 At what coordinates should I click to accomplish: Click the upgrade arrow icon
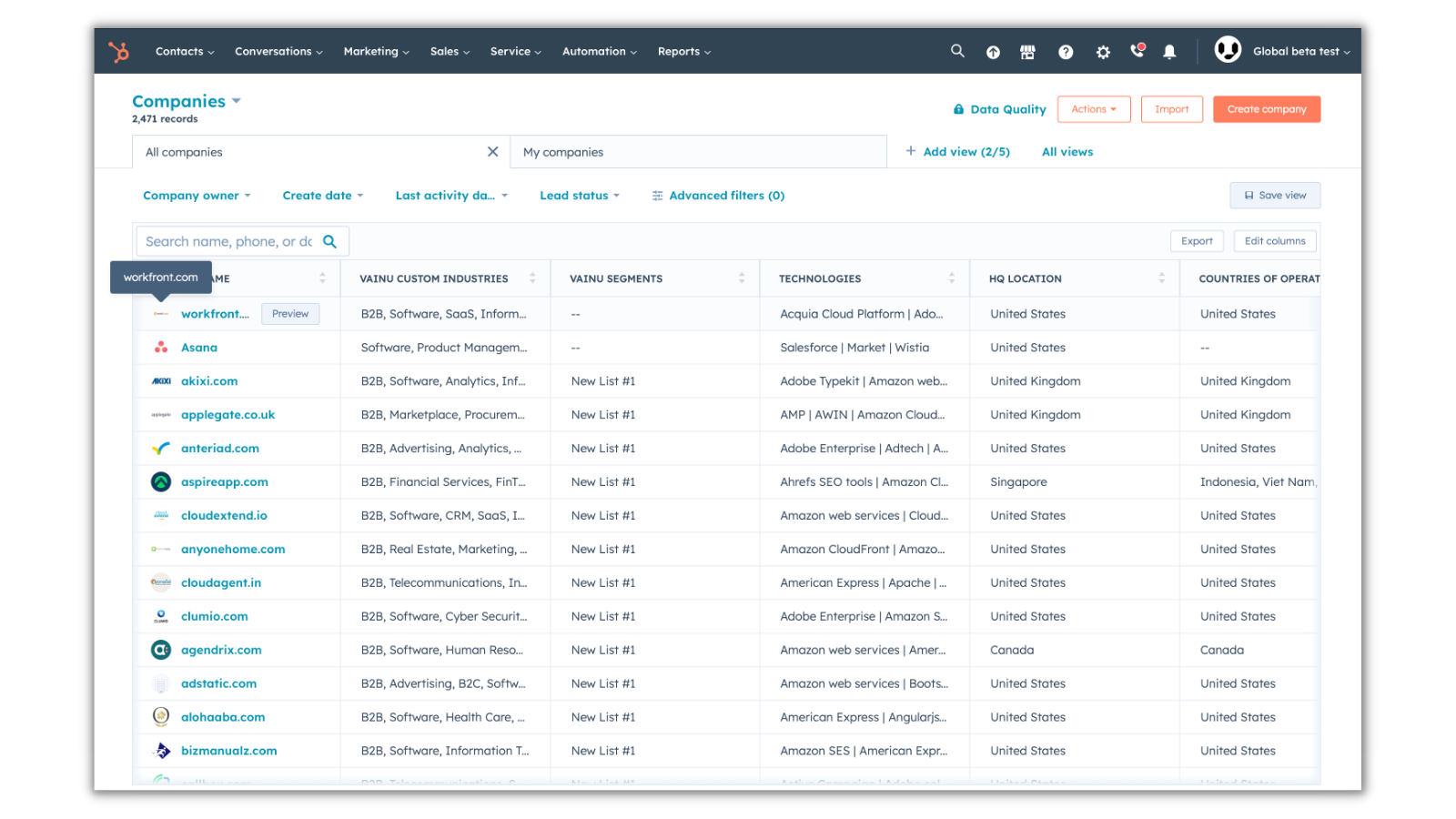pos(993,52)
